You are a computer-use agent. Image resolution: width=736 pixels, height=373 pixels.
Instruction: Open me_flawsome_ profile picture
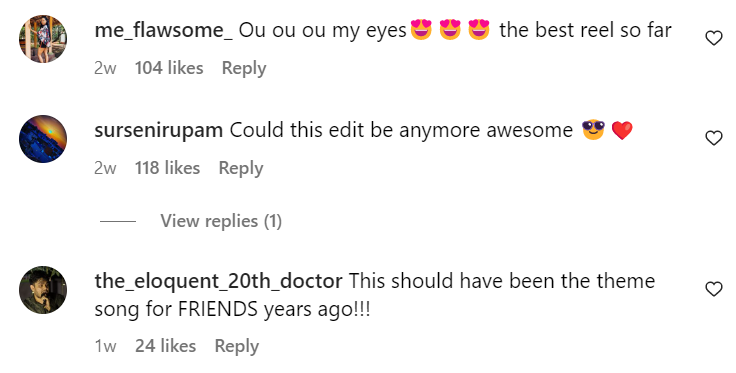coord(43,39)
